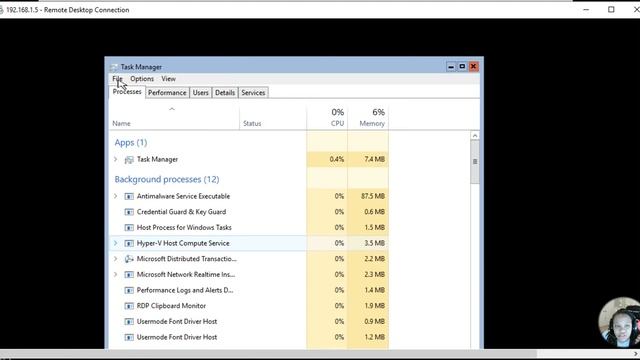This screenshot has height=360, width=640.
Task: Click the Remote Desktop horizontal scrollbar
Action: (x=268, y=354)
